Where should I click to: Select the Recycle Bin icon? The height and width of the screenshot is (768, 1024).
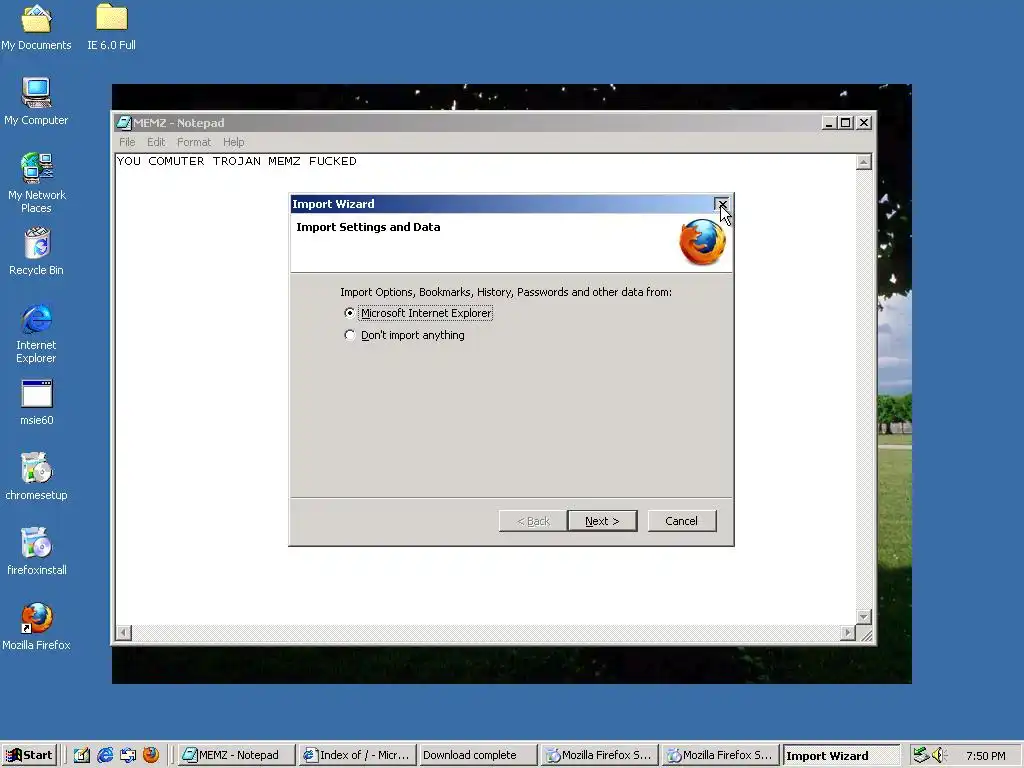pyautogui.click(x=36, y=251)
